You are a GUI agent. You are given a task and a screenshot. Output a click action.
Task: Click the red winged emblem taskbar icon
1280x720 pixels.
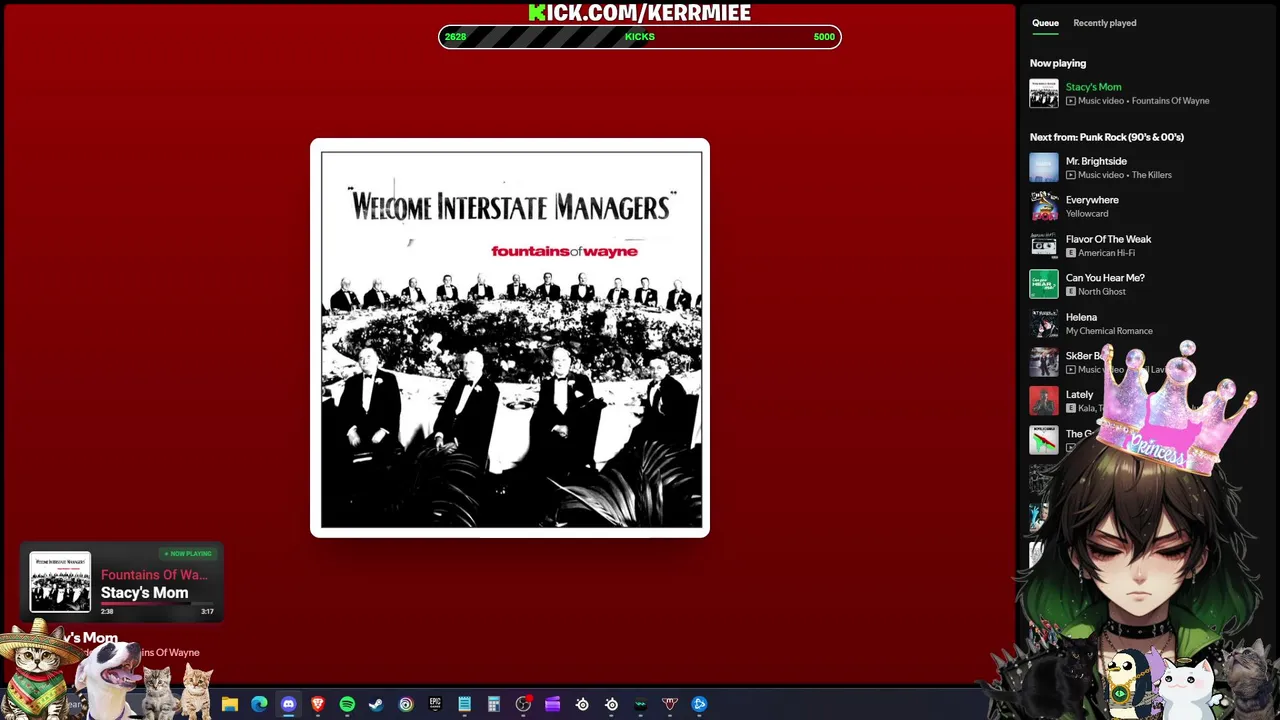[x=670, y=704]
